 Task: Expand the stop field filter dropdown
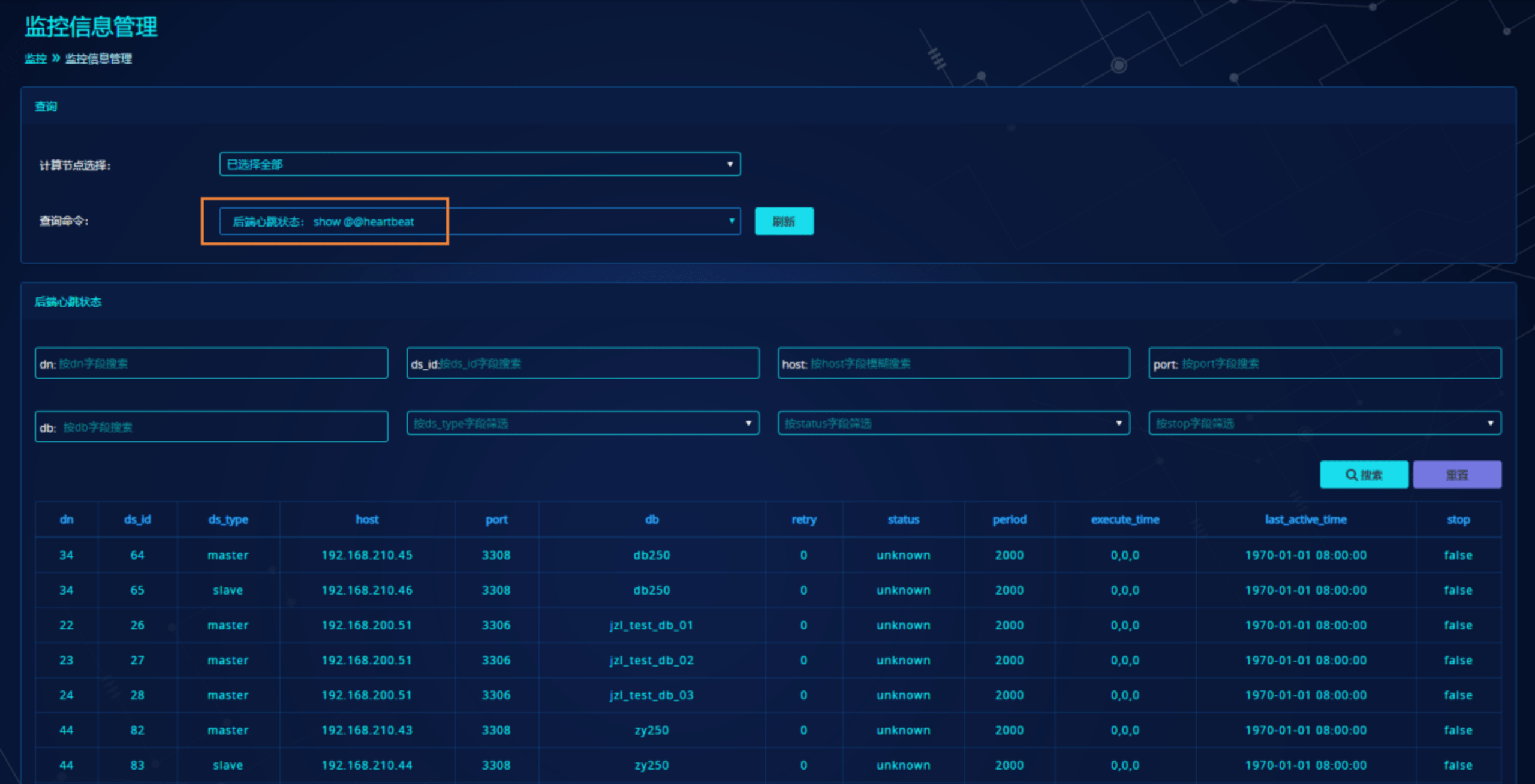pos(1325,423)
